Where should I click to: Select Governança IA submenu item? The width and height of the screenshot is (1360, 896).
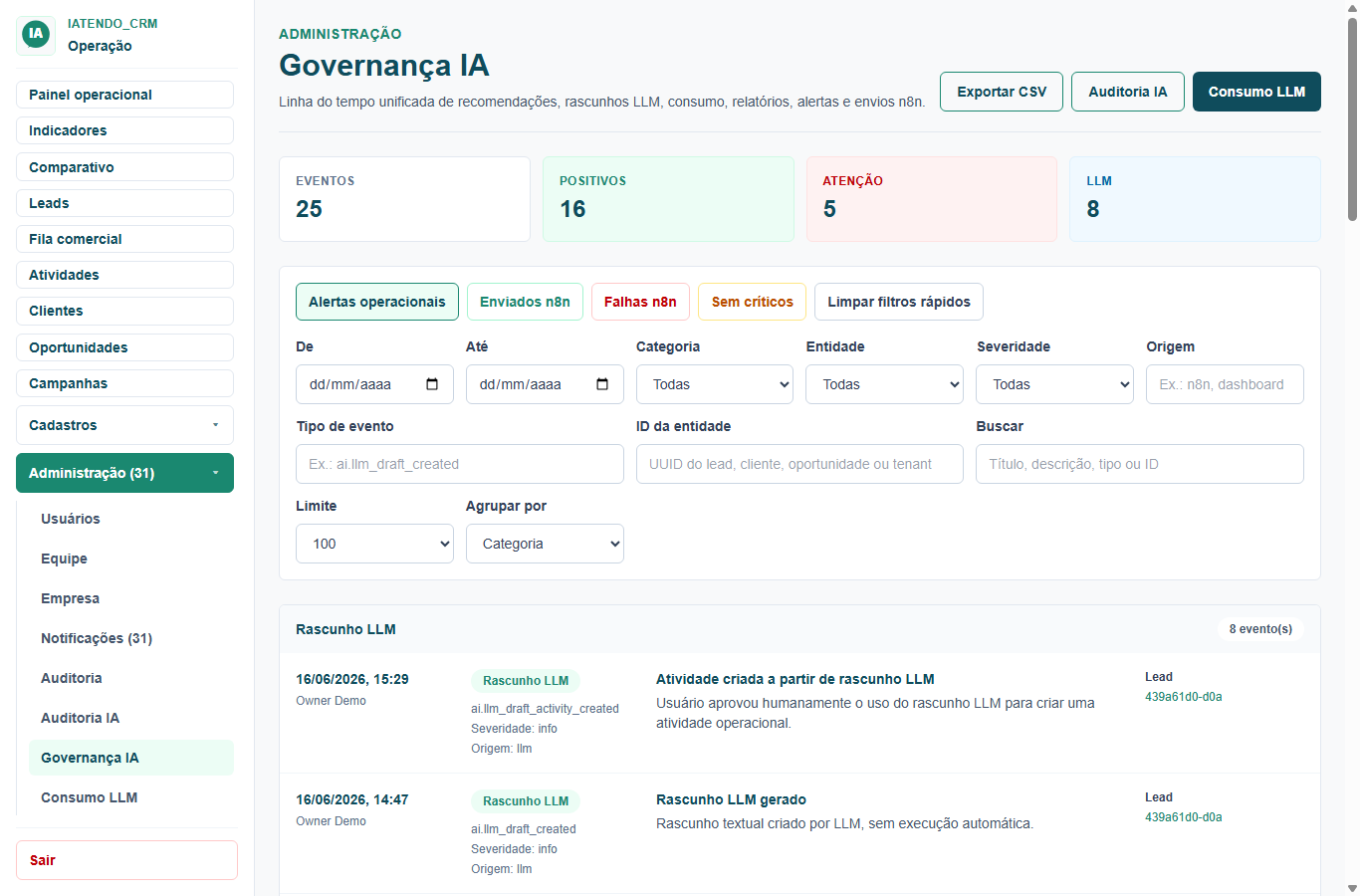click(x=130, y=758)
